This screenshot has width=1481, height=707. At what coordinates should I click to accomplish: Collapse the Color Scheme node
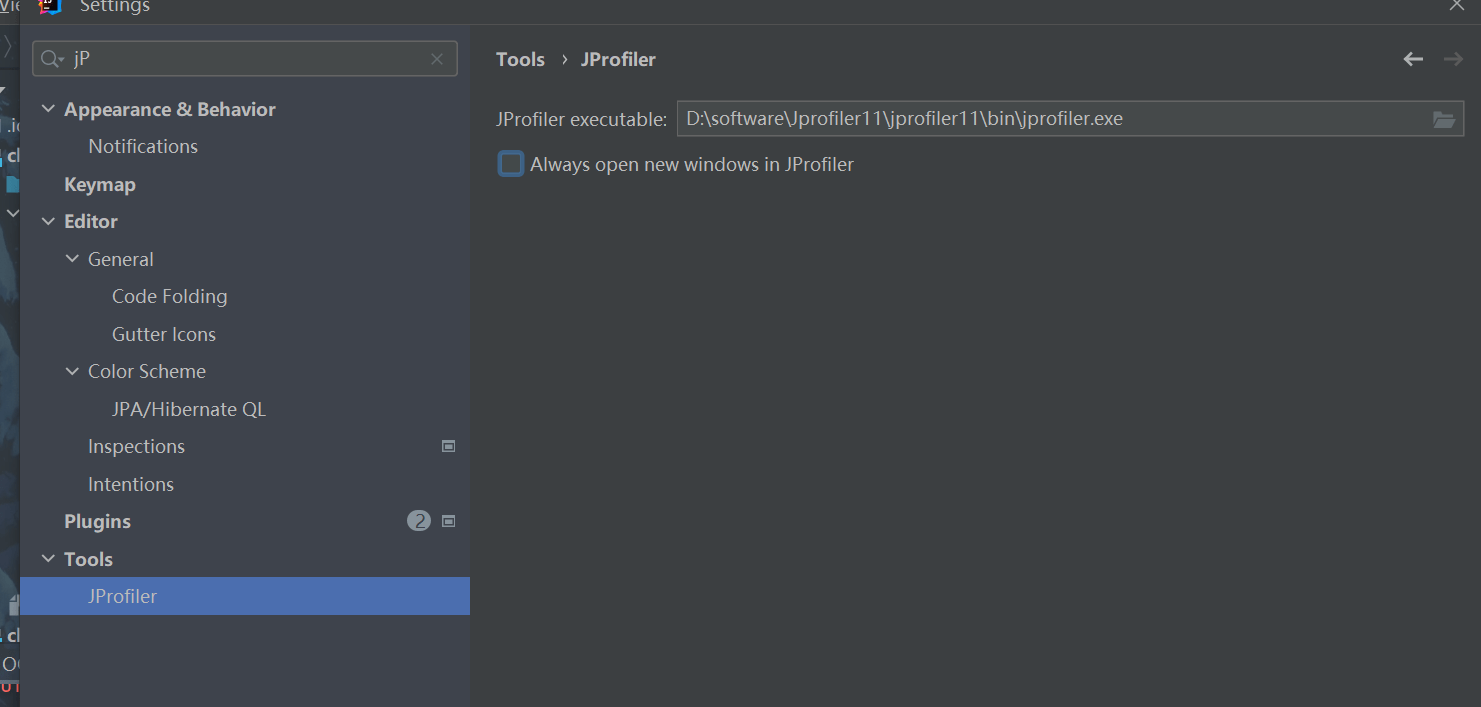click(72, 371)
